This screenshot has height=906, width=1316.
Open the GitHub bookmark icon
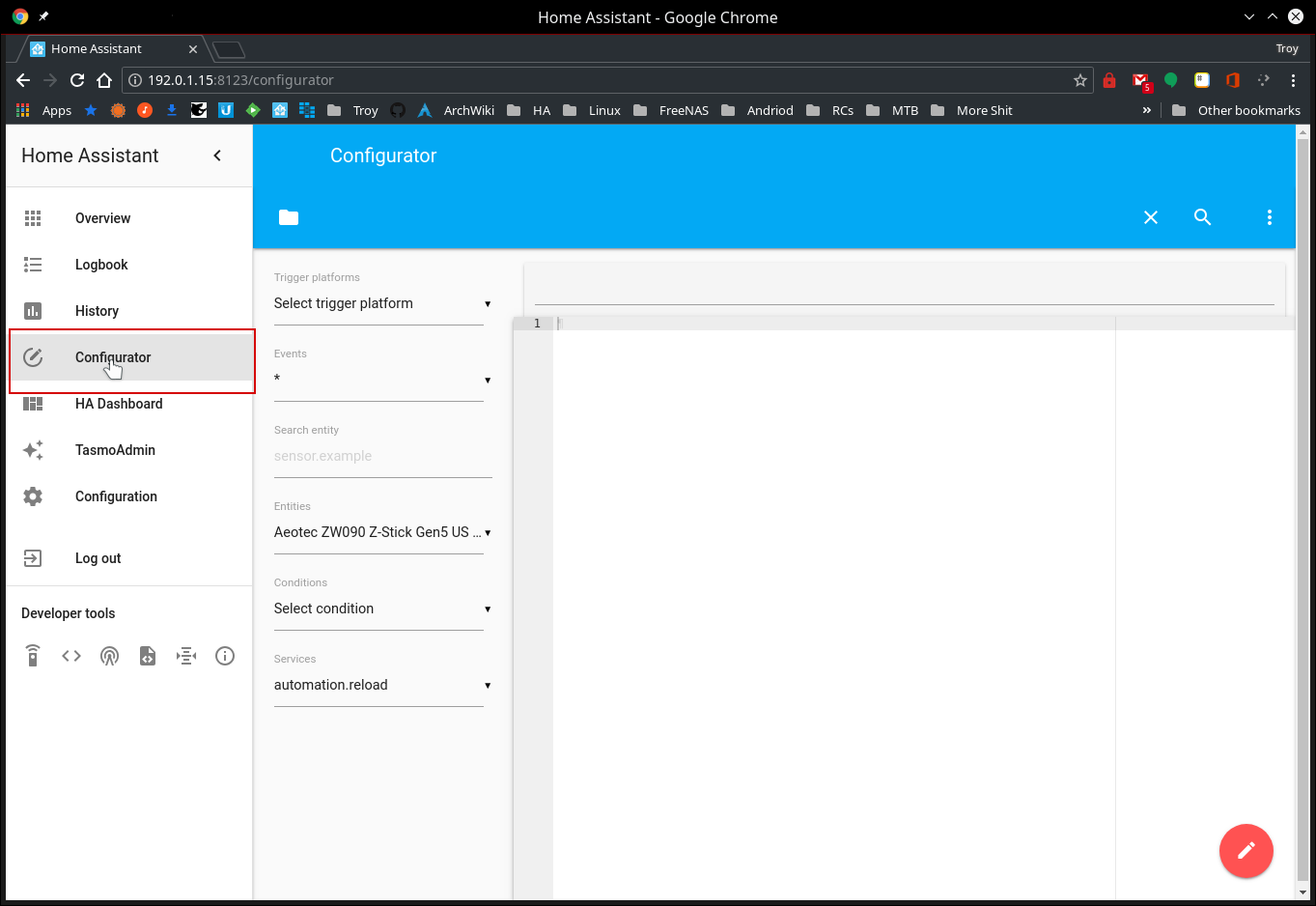click(x=398, y=110)
